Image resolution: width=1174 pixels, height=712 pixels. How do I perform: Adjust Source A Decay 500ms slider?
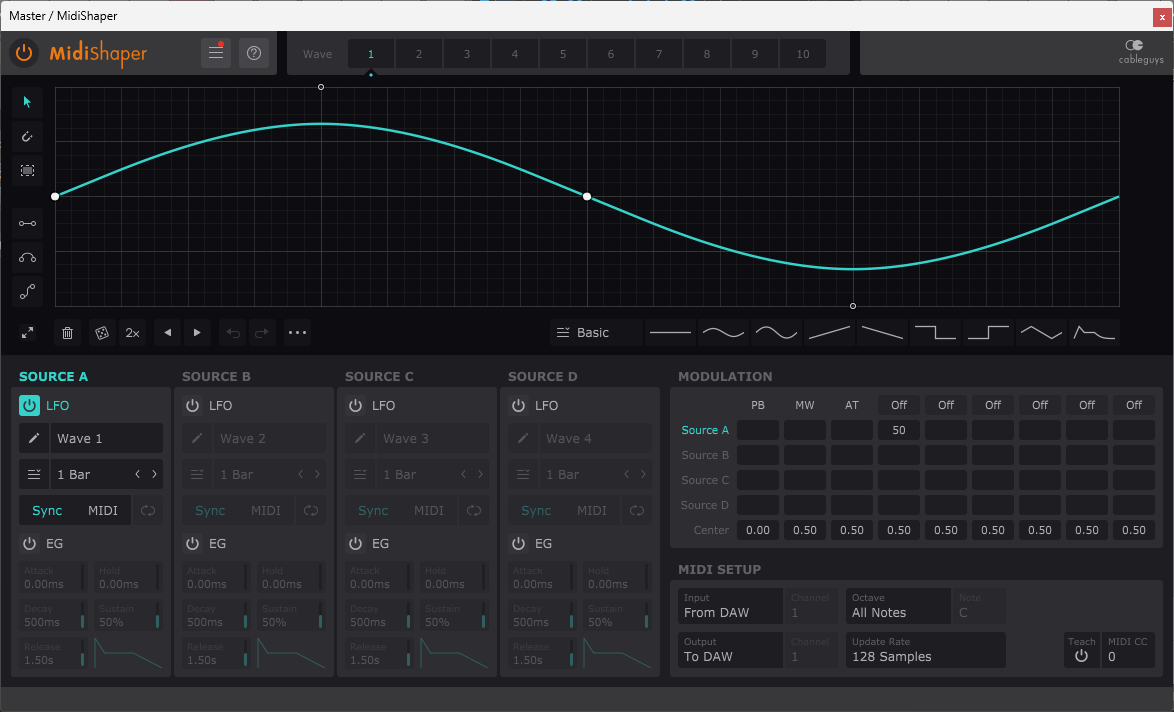[53, 615]
